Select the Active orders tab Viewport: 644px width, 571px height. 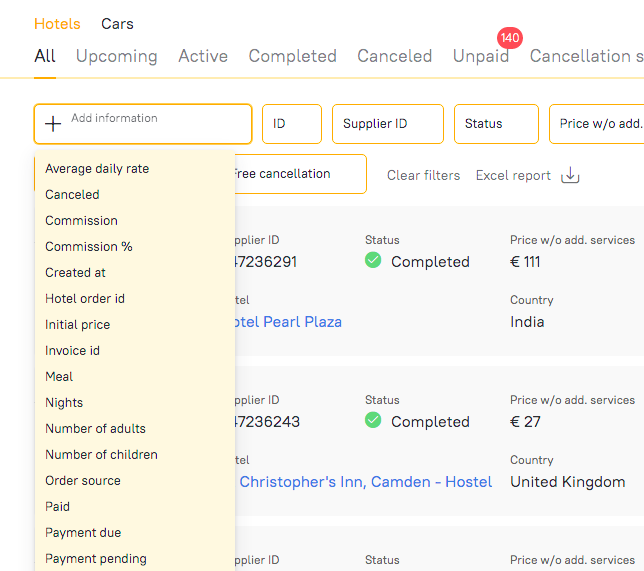coord(203,56)
